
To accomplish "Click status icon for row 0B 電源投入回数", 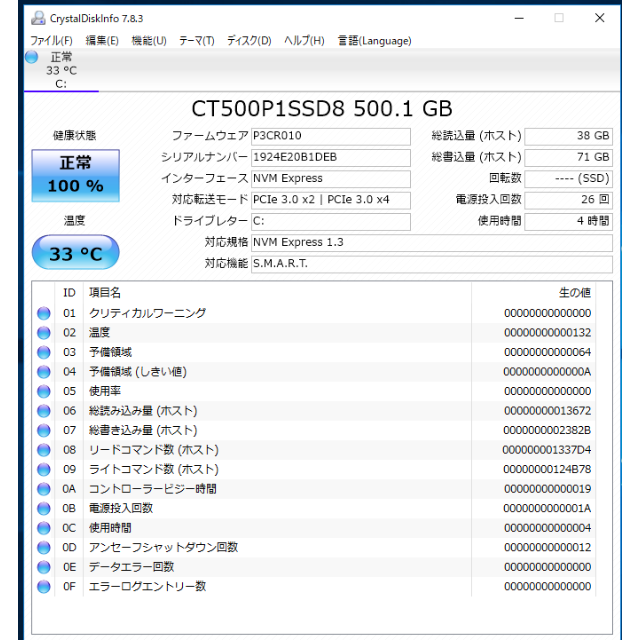I will coord(44,509).
